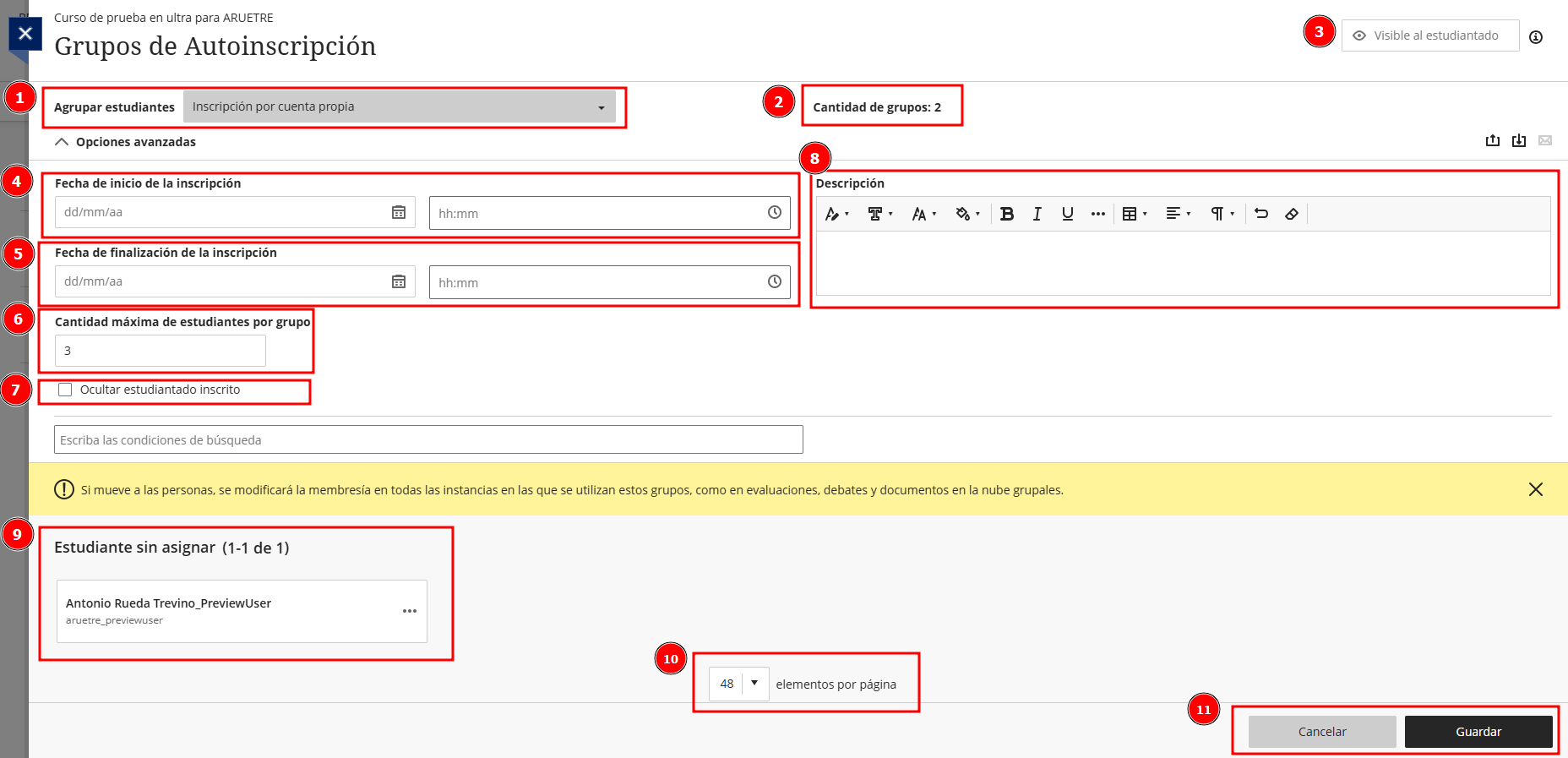Screen dimensions: 1568x758
Task: Click the information icon beside visibility button
Action: point(1535,36)
